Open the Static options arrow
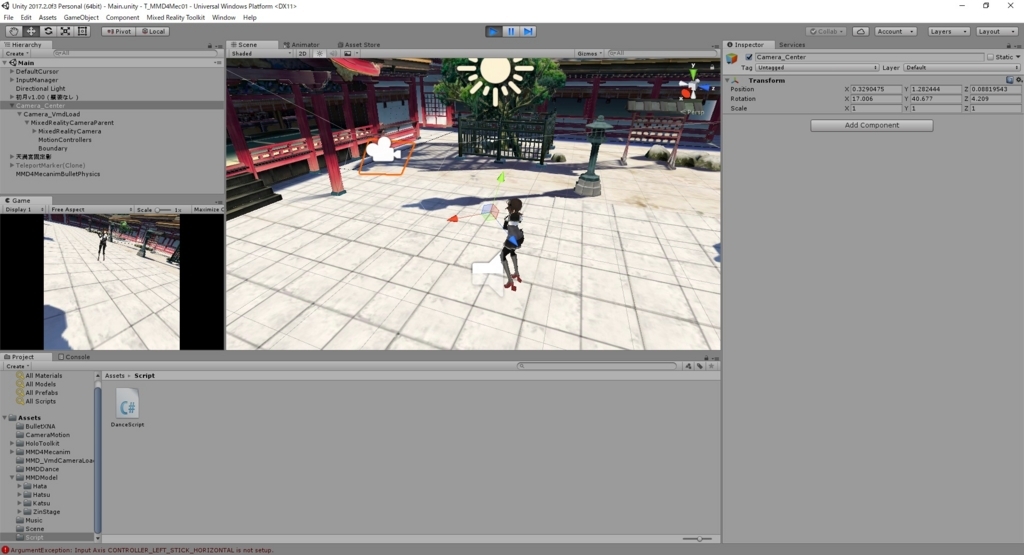The image size is (1024, 555). (1018, 57)
